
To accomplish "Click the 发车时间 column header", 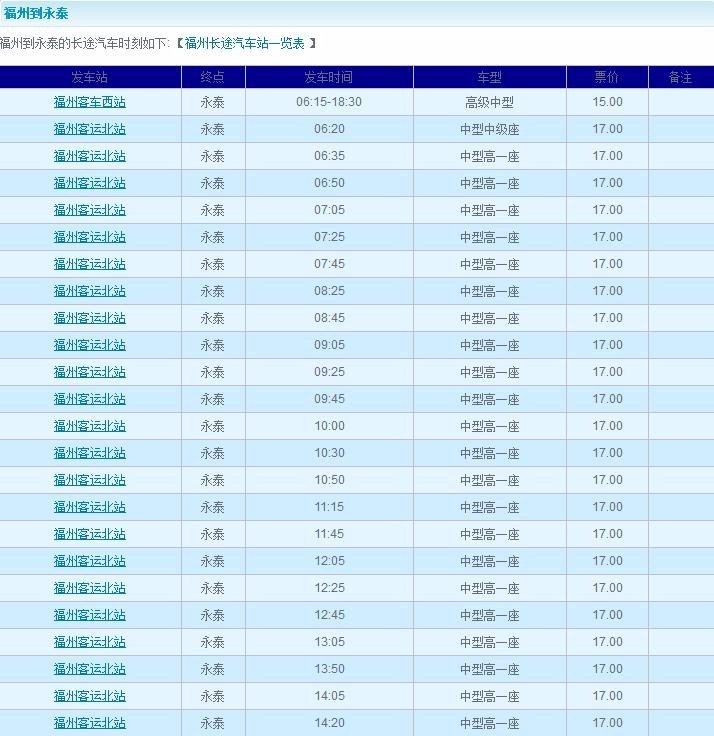I will 329,77.
